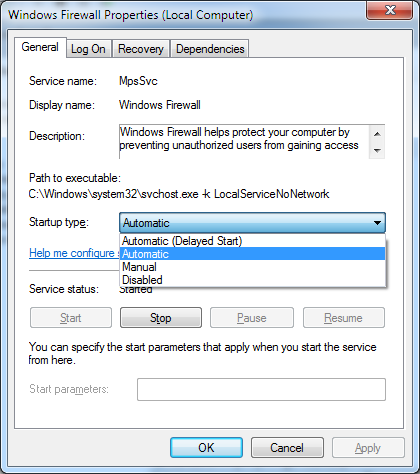Click the Start parameters text field
Screen dimensions: 420x474
point(261,389)
